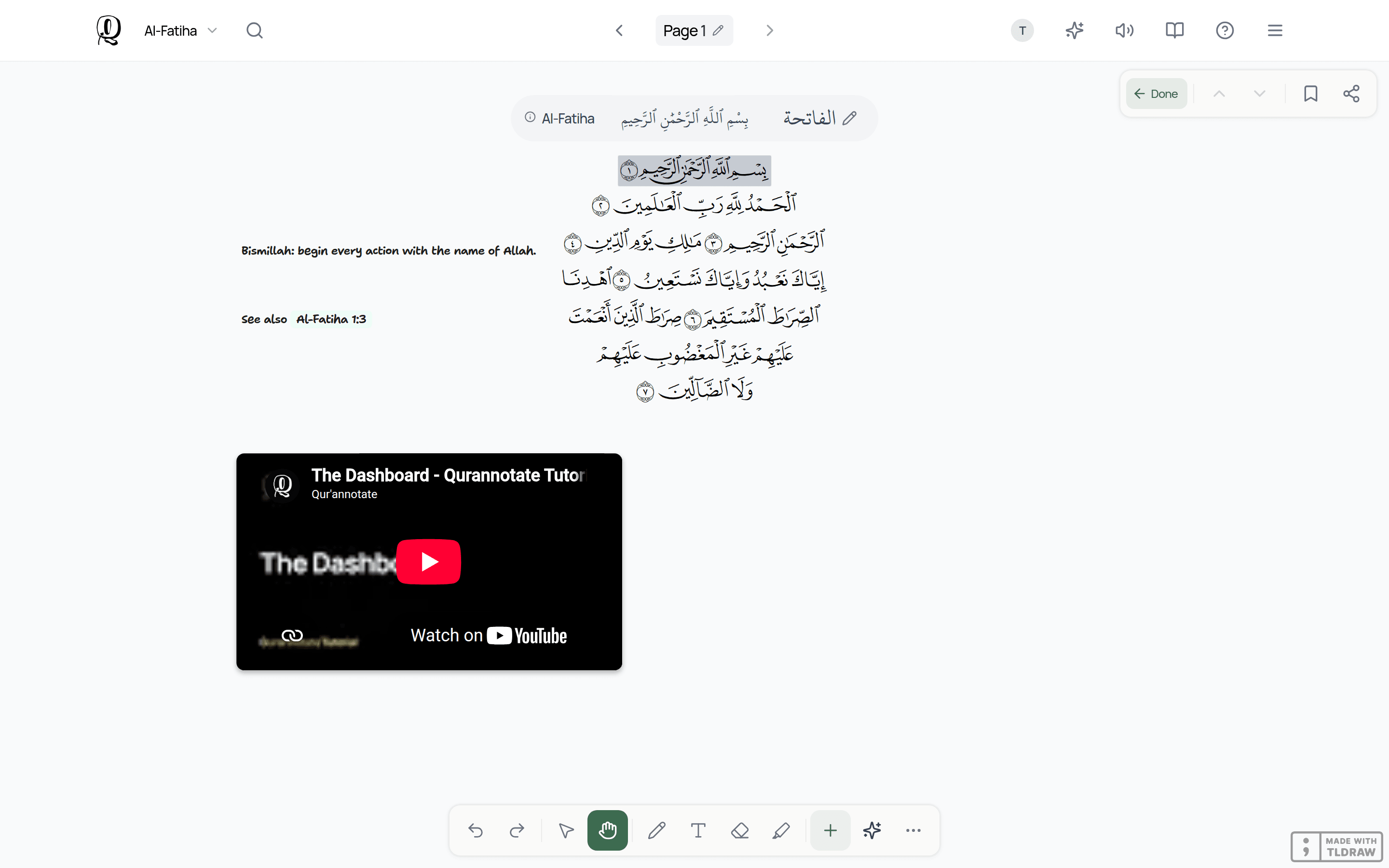
Task: Select the Draw pencil tool
Action: point(656,830)
